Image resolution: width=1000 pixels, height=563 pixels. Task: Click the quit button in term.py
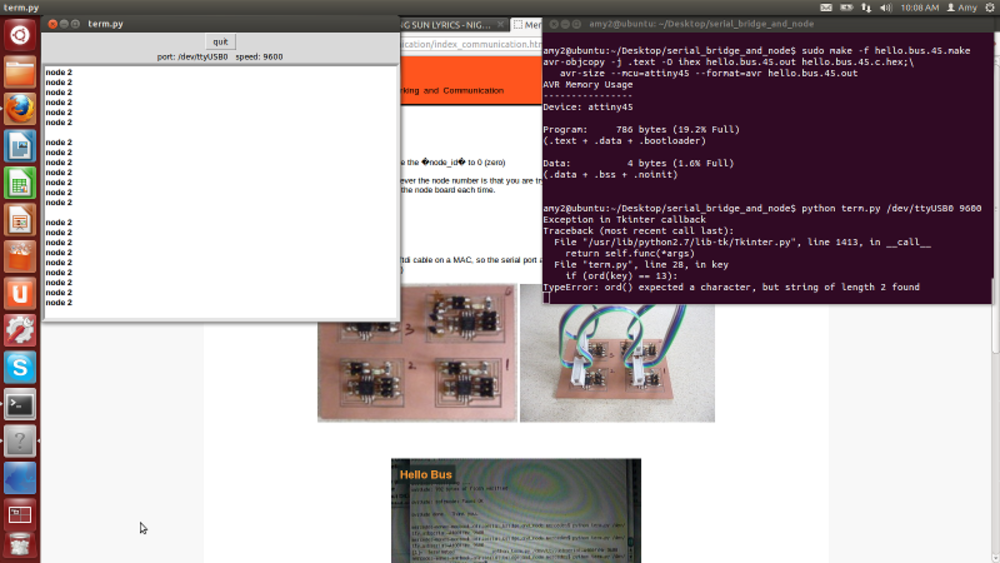(x=220, y=41)
